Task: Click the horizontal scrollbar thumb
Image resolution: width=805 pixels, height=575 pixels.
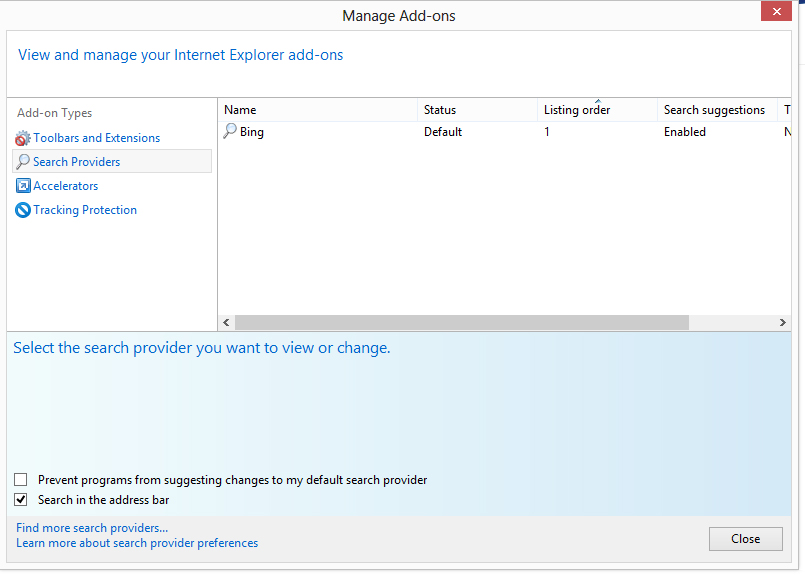Action: pos(461,323)
